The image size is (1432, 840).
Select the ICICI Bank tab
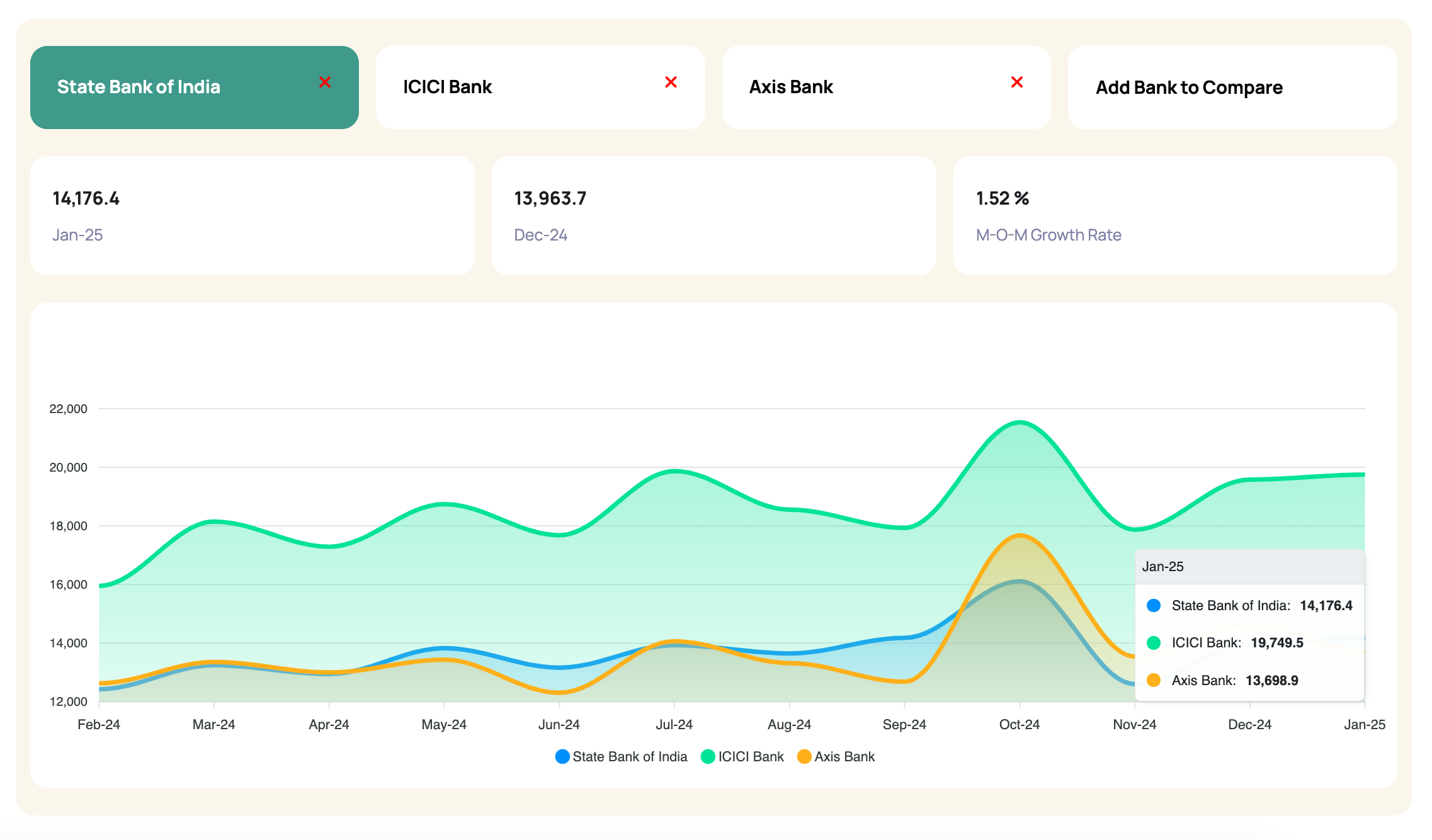(448, 87)
